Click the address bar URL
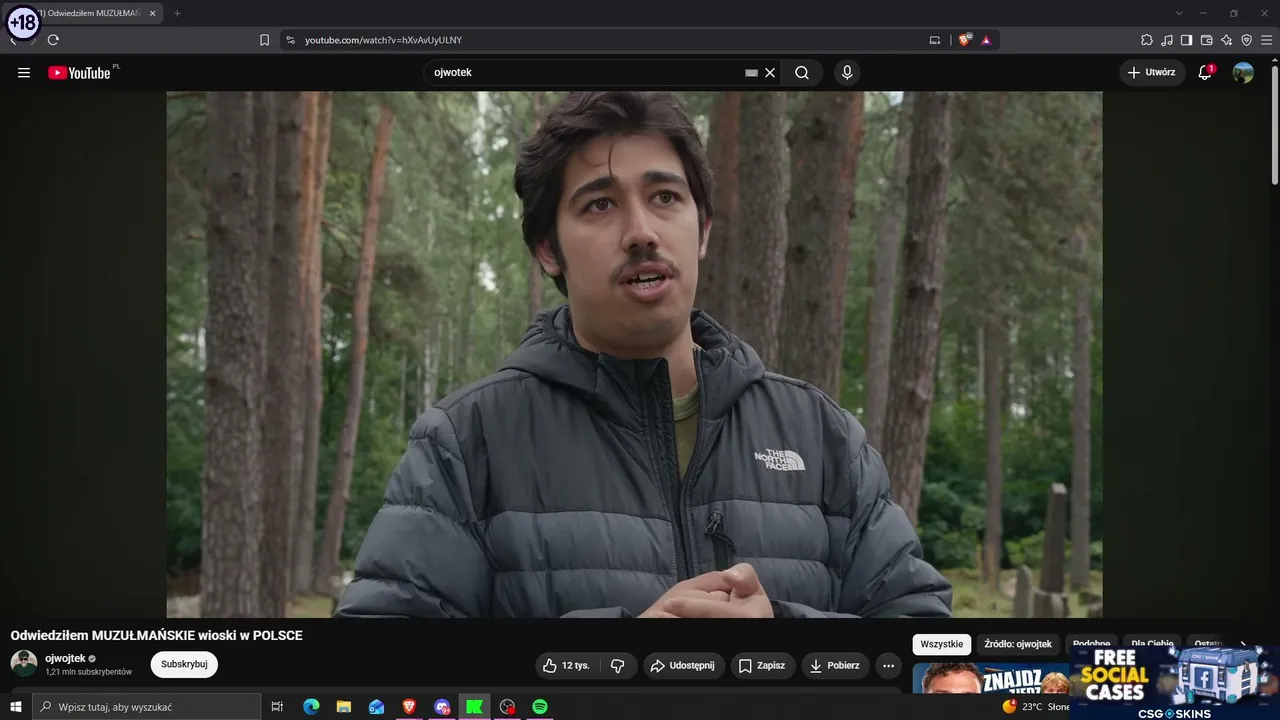The image size is (1280, 720). [x=383, y=40]
